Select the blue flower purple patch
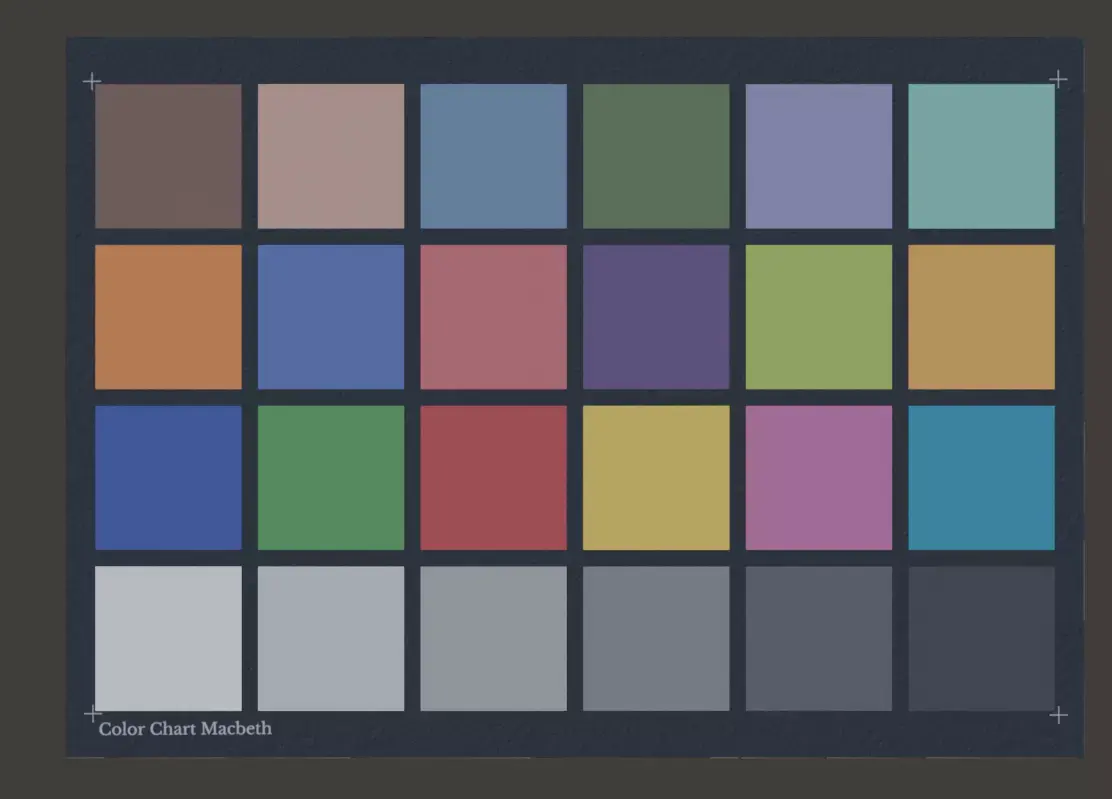 point(818,155)
